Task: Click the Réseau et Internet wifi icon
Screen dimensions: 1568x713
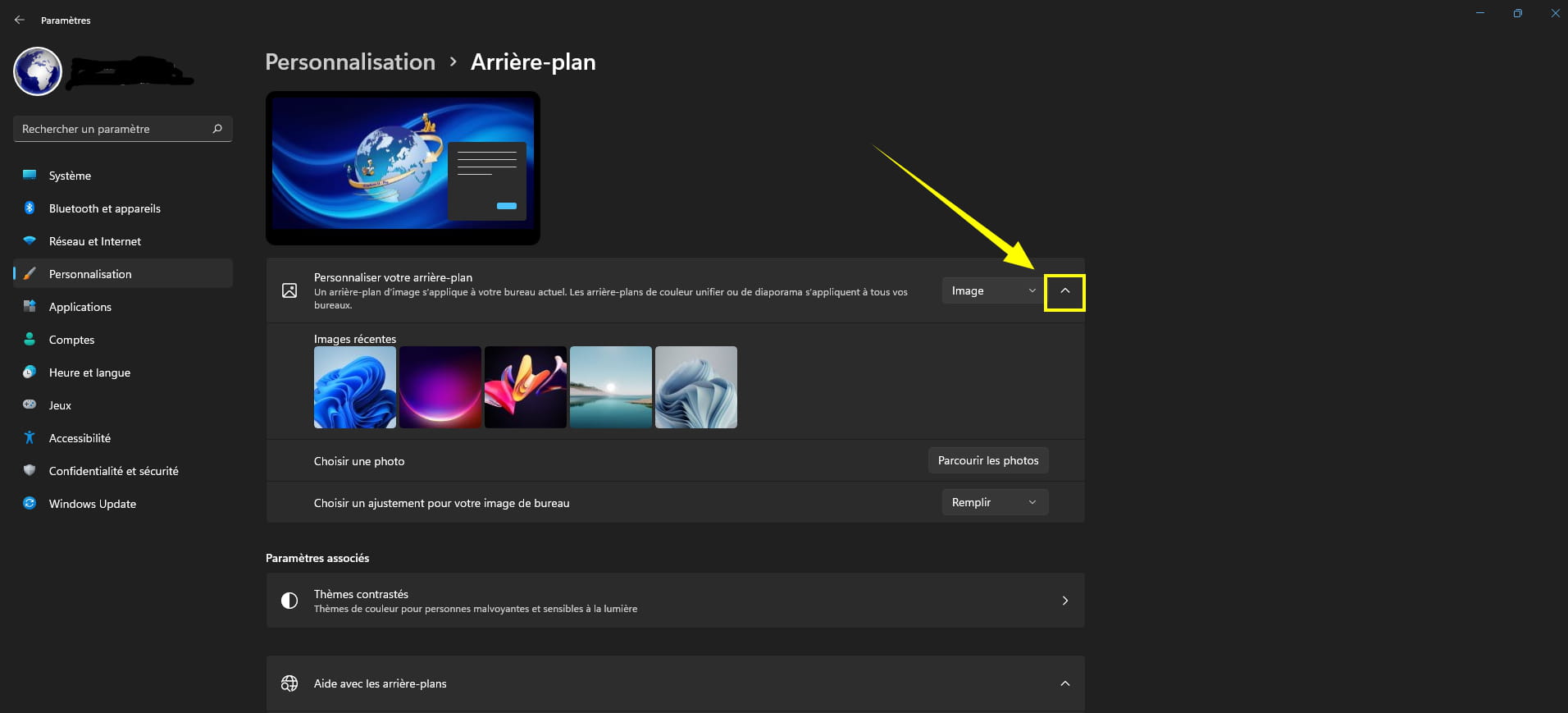Action: pos(30,240)
